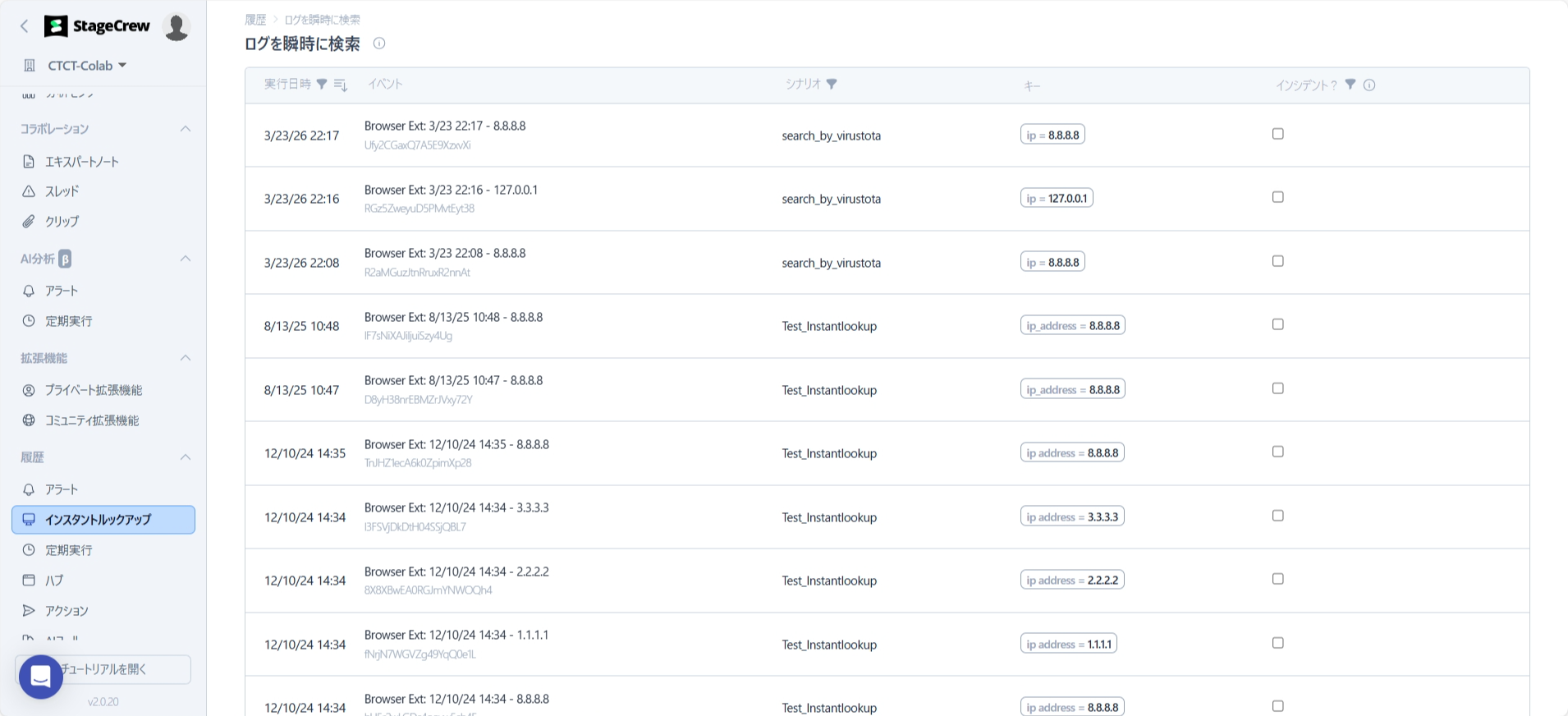The width and height of the screenshot is (1568, 716).
Task: Open the 12/10/24 14:34 3.3.3.3 event row
Action: point(456,508)
